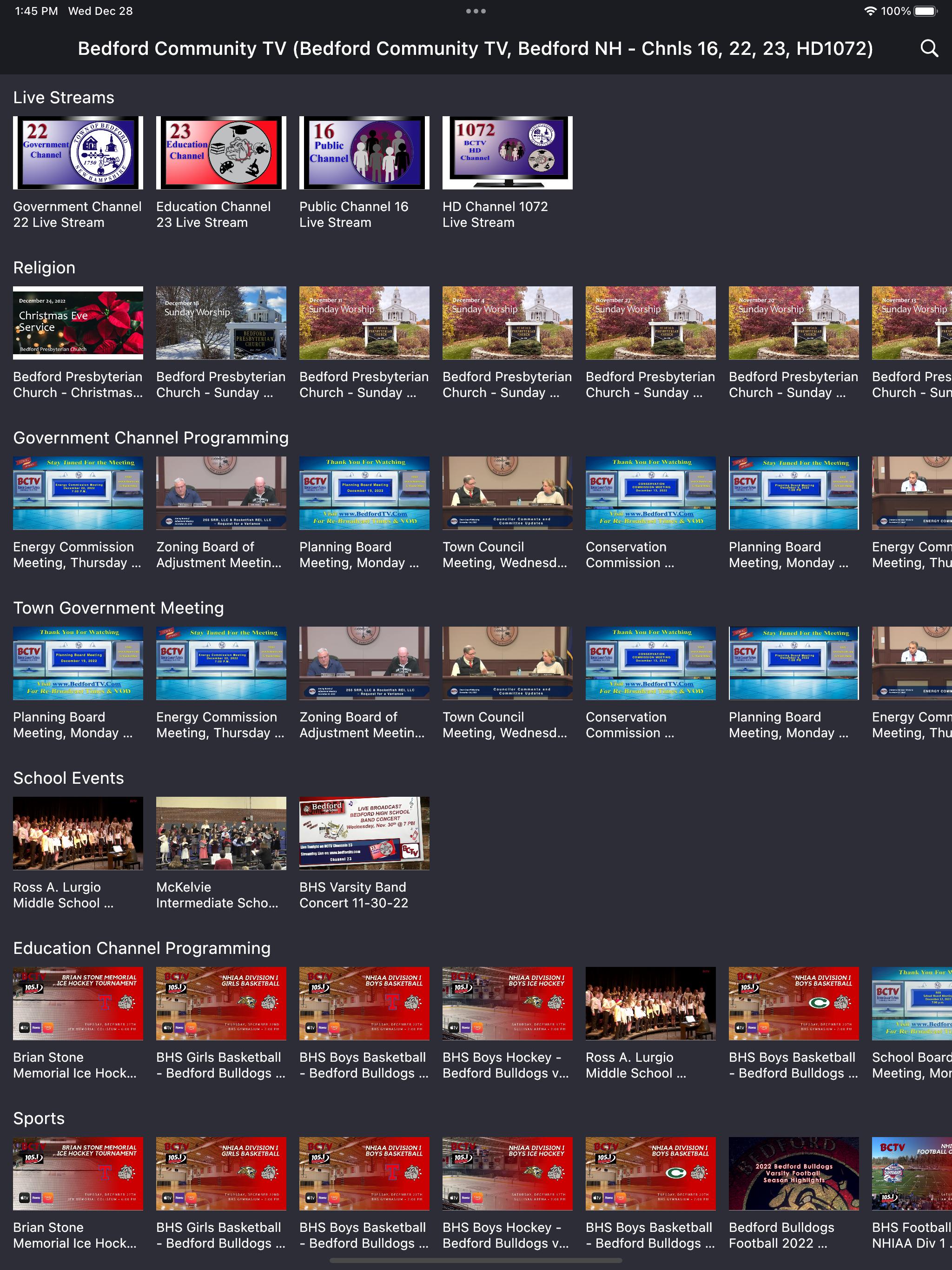952x1270 pixels.
Task: Tap 'Education Channel 23 Live Stream' label
Action: 214,214
